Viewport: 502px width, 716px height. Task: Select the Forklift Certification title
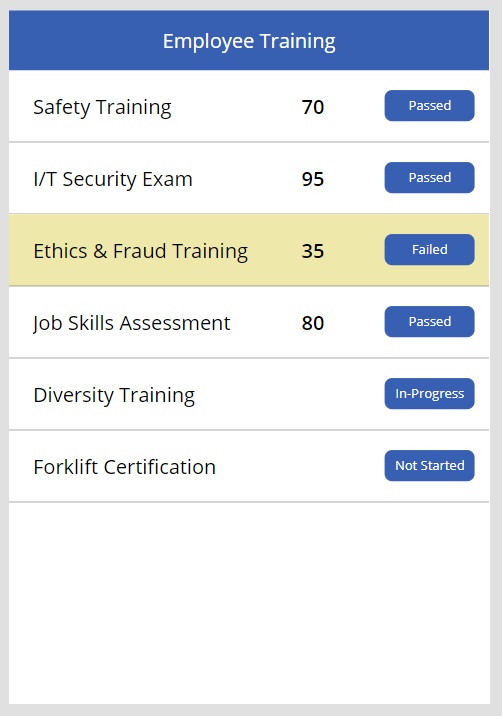(x=124, y=467)
